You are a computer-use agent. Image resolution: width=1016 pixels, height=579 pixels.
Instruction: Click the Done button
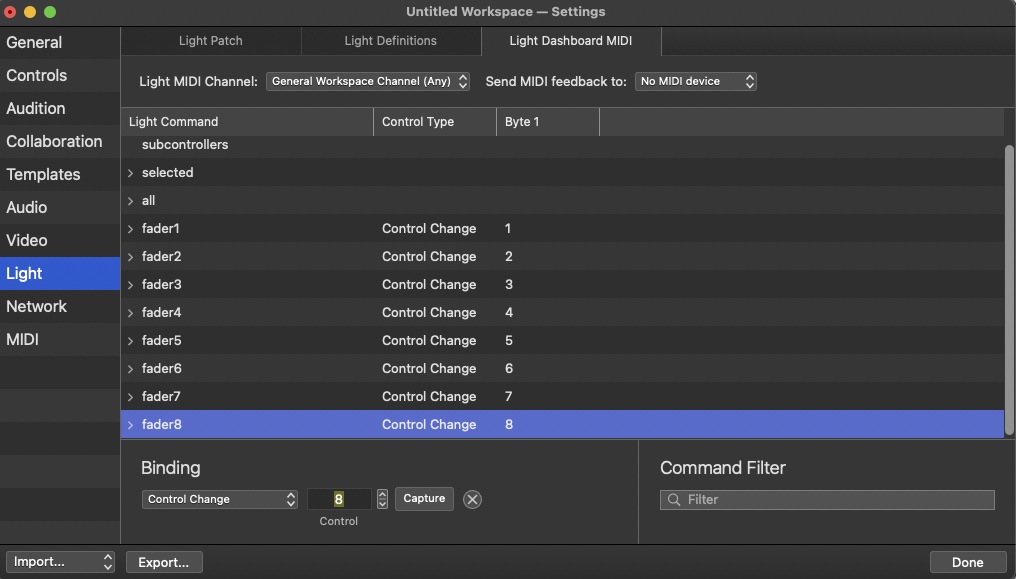click(967, 562)
